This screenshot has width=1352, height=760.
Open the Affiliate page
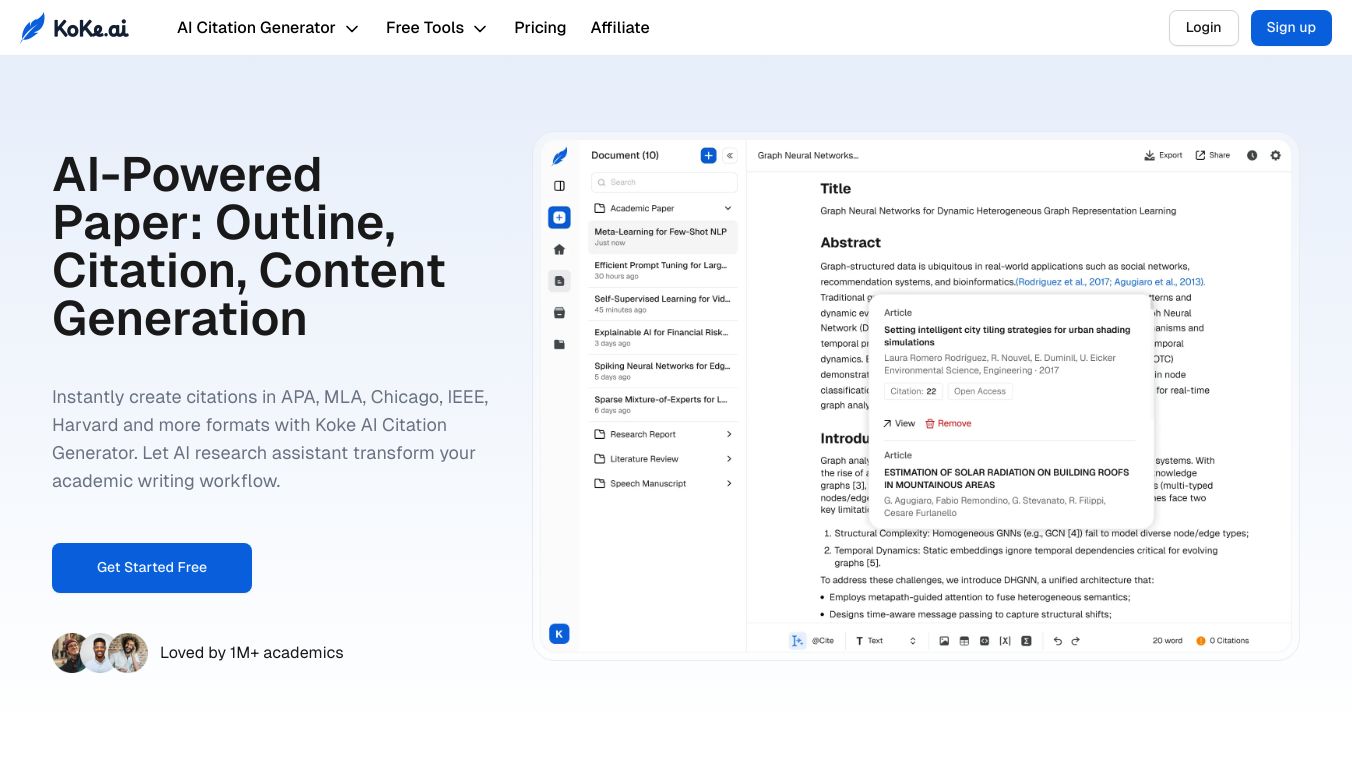(x=620, y=28)
